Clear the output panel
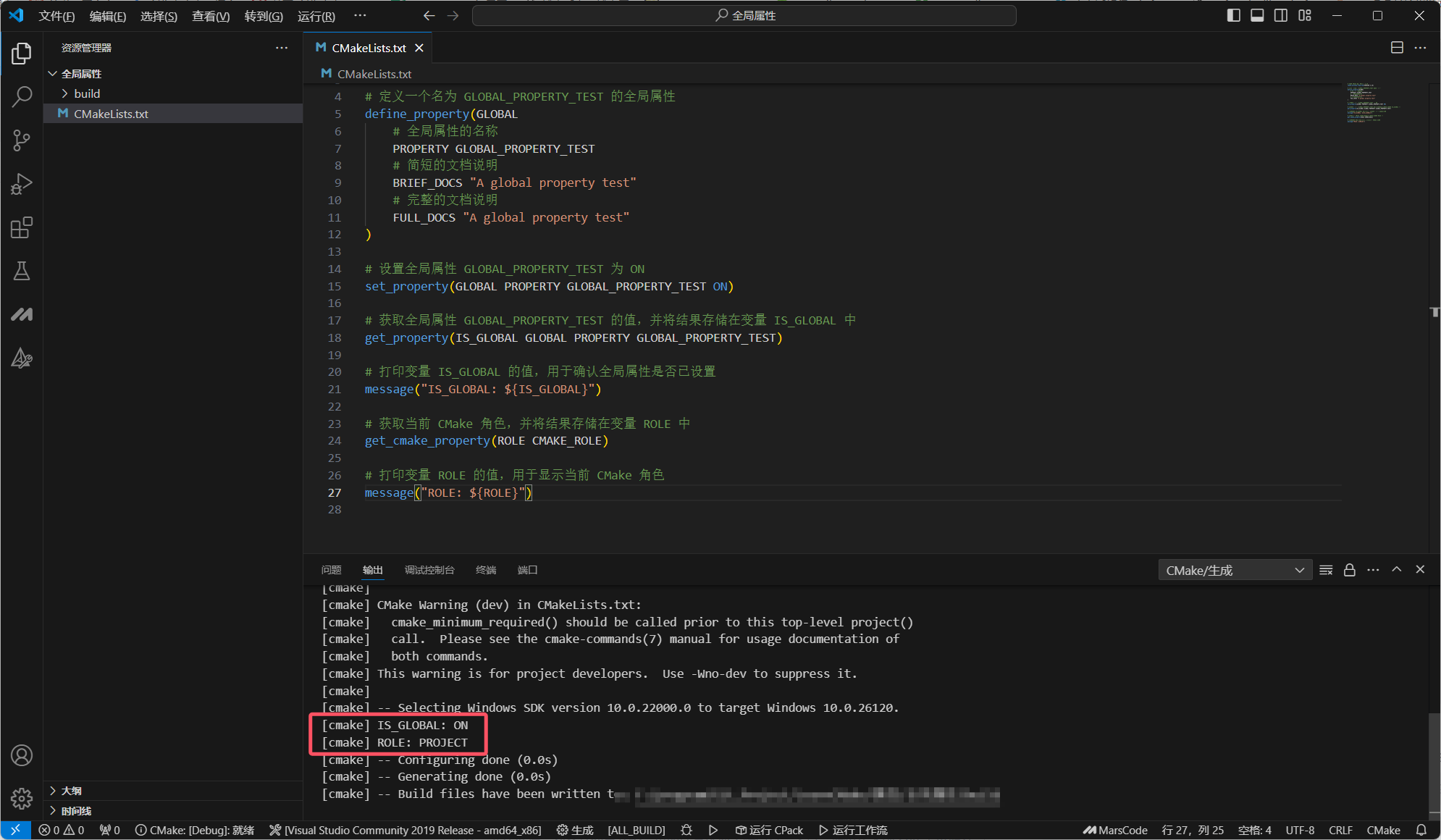Screen dimensions: 1441x840 click(x=1326, y=570)
